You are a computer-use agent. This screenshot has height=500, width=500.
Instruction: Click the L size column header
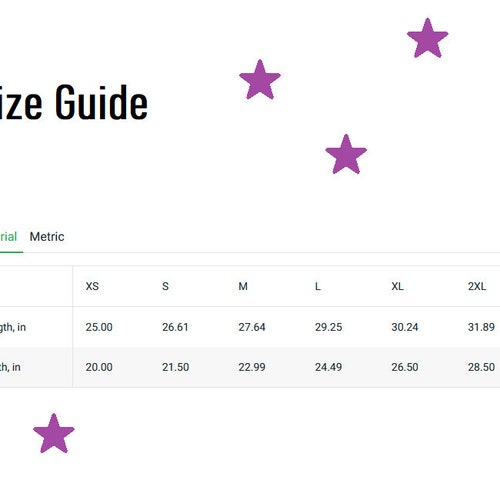[318, 286]
